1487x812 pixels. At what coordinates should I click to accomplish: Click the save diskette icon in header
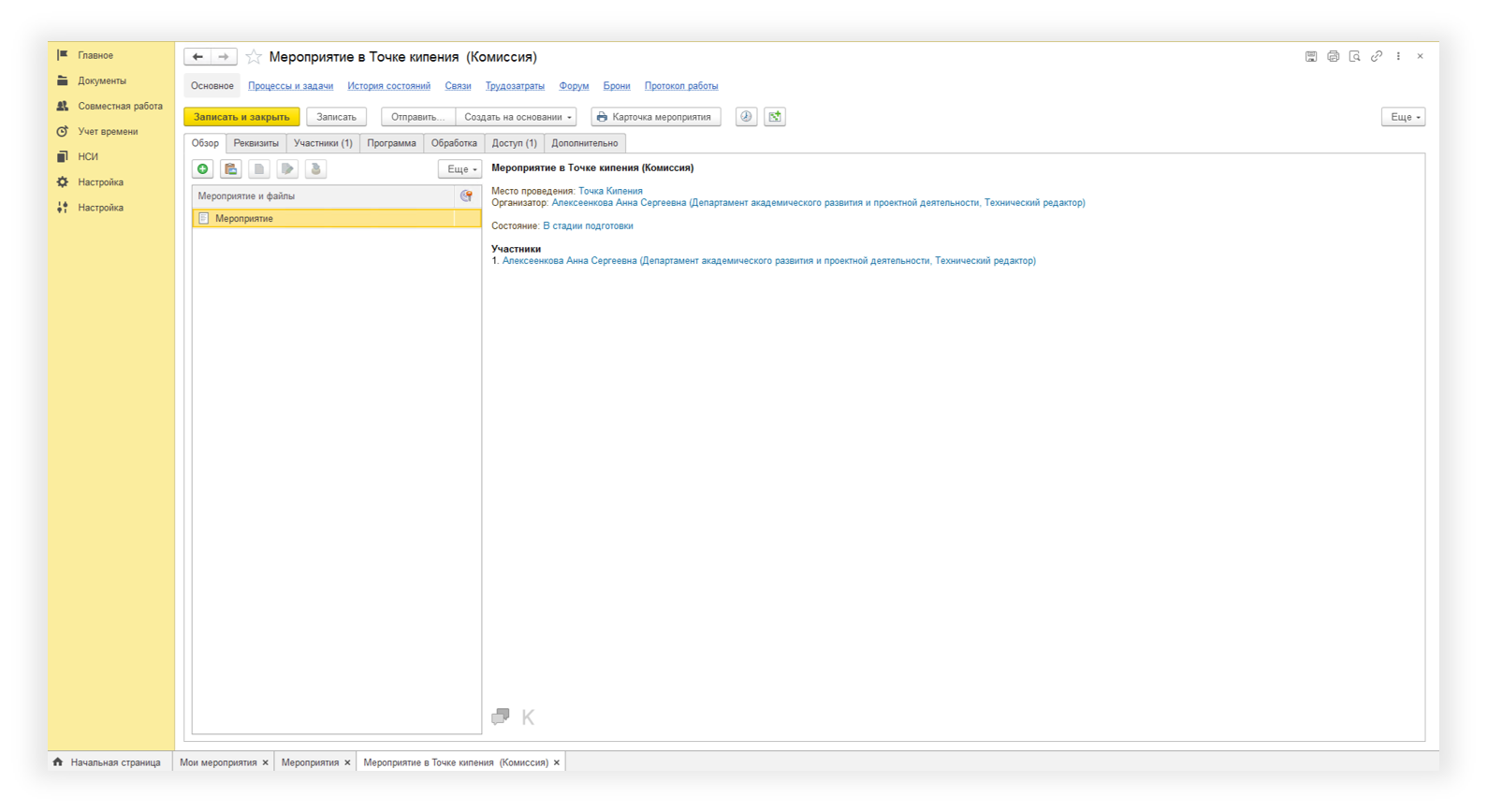click(x=1311, y=56)
